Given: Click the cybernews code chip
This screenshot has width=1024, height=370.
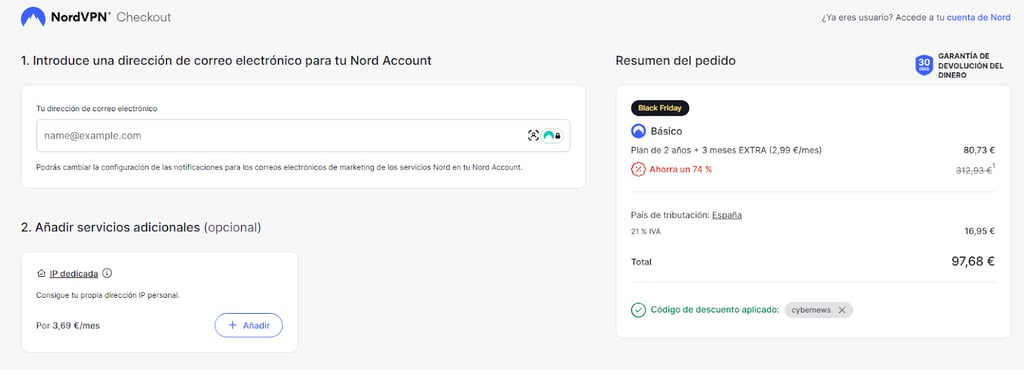Looking at the screenshot, I should [x=818, y=310].
